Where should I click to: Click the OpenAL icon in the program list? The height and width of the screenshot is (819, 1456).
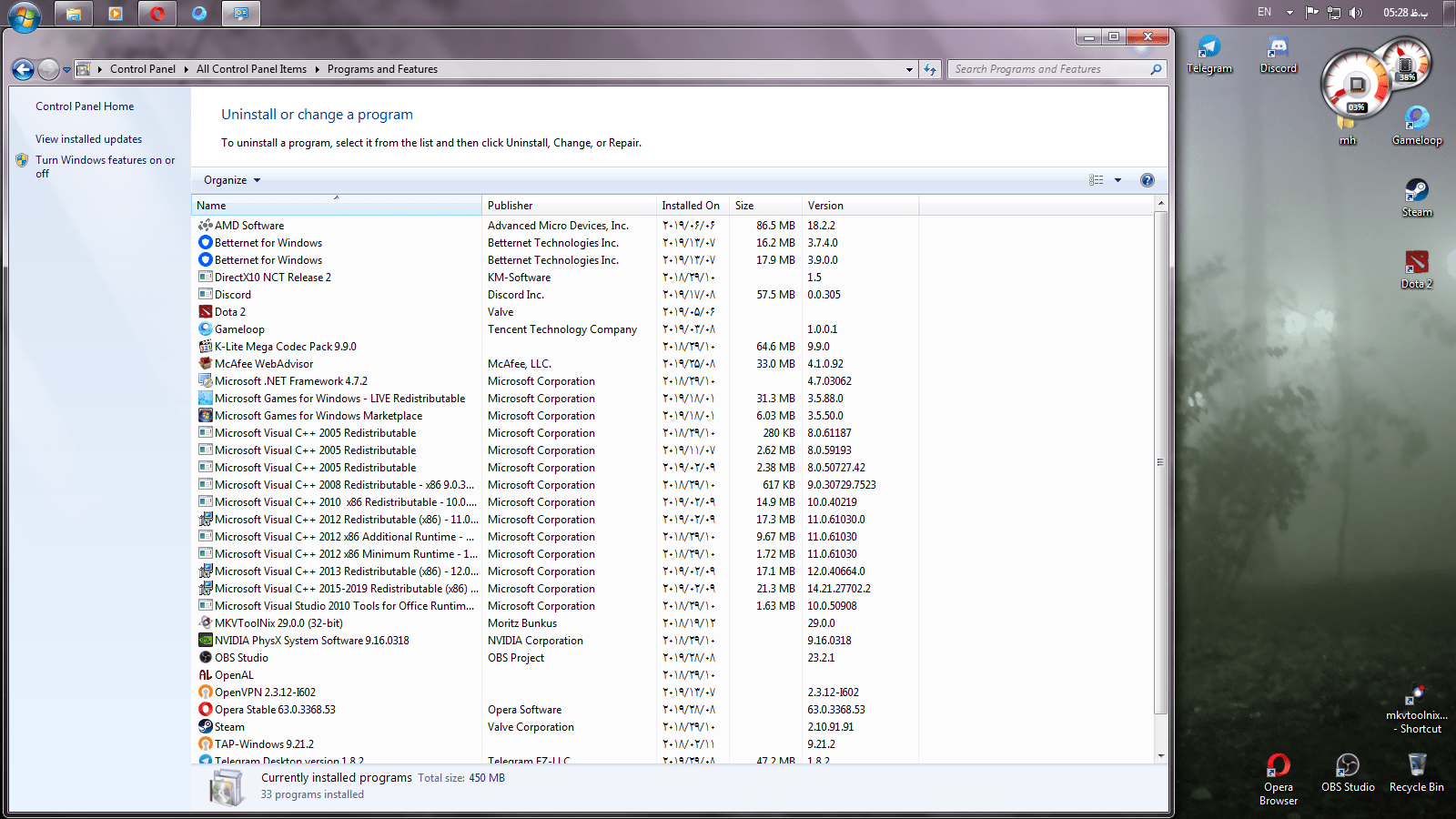(206, 675)
